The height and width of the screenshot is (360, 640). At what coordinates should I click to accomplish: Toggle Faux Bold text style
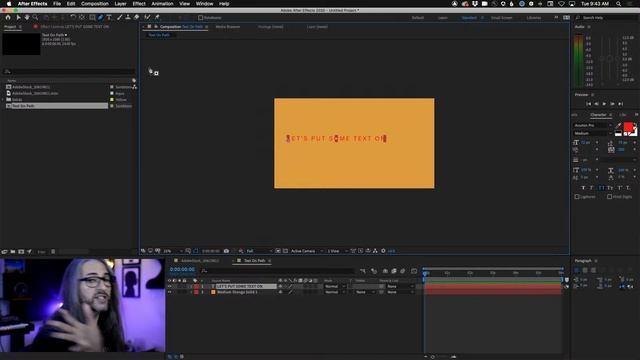[x=583, y=188]
